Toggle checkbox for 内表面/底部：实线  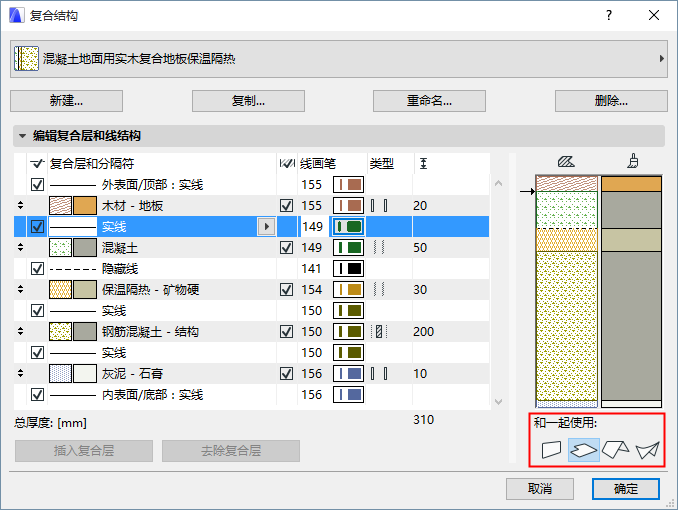coord(38,395)
